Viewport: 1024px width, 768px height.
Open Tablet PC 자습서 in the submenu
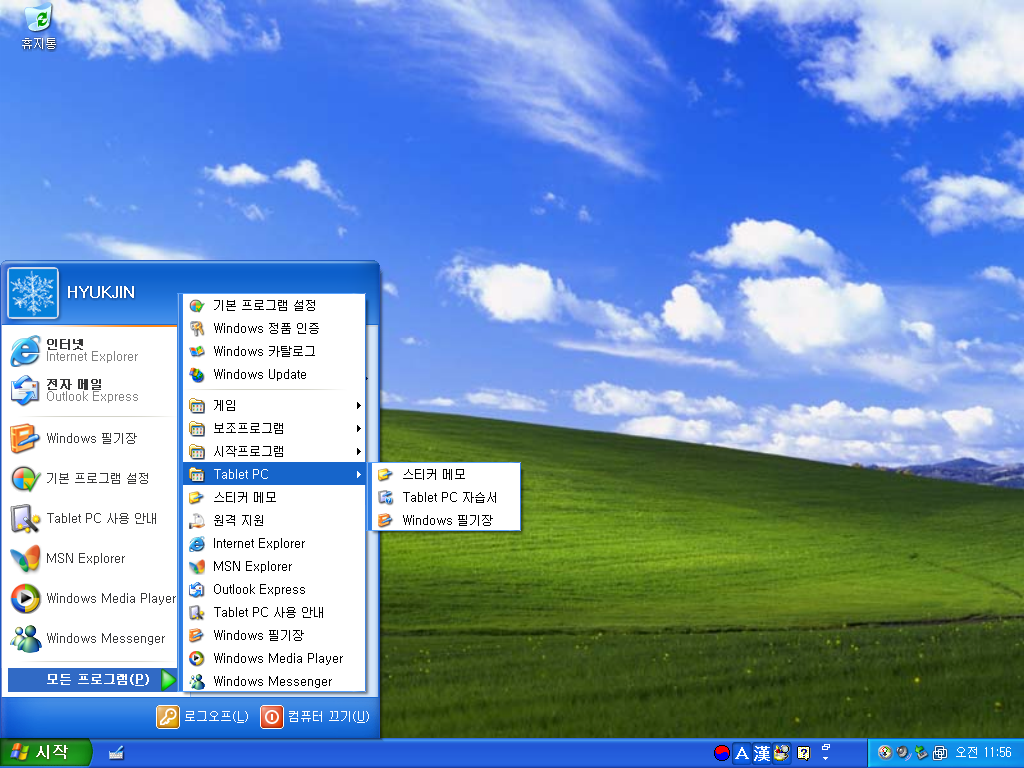click(445, 498)
